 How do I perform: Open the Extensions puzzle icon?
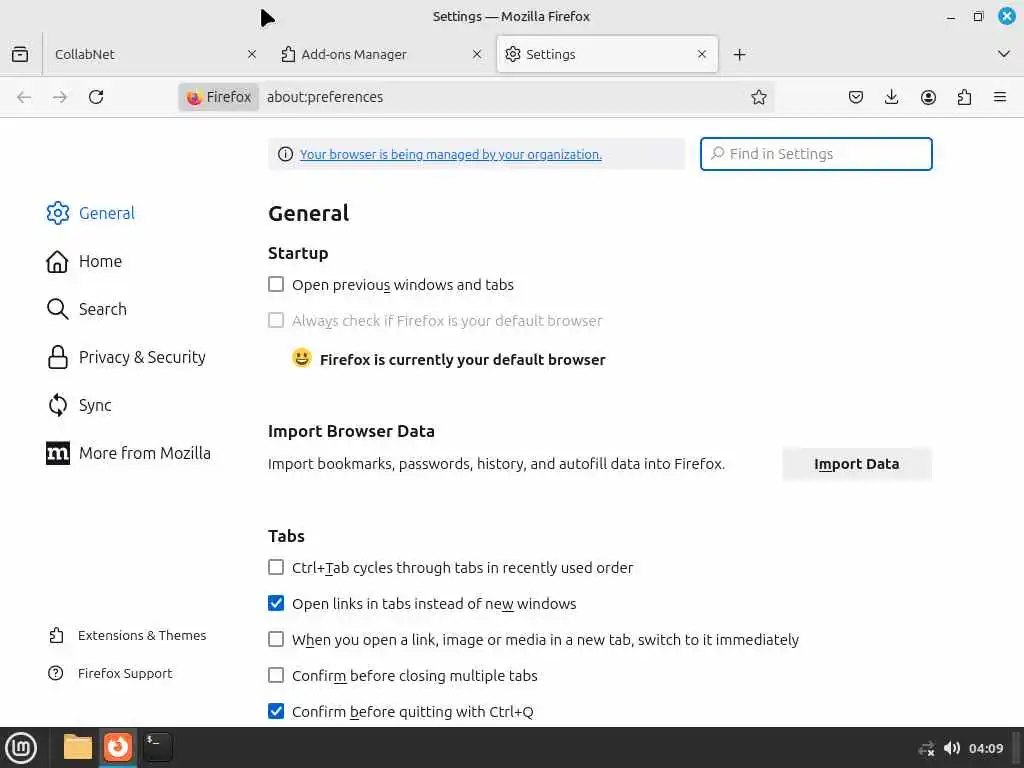click(964, 97)
